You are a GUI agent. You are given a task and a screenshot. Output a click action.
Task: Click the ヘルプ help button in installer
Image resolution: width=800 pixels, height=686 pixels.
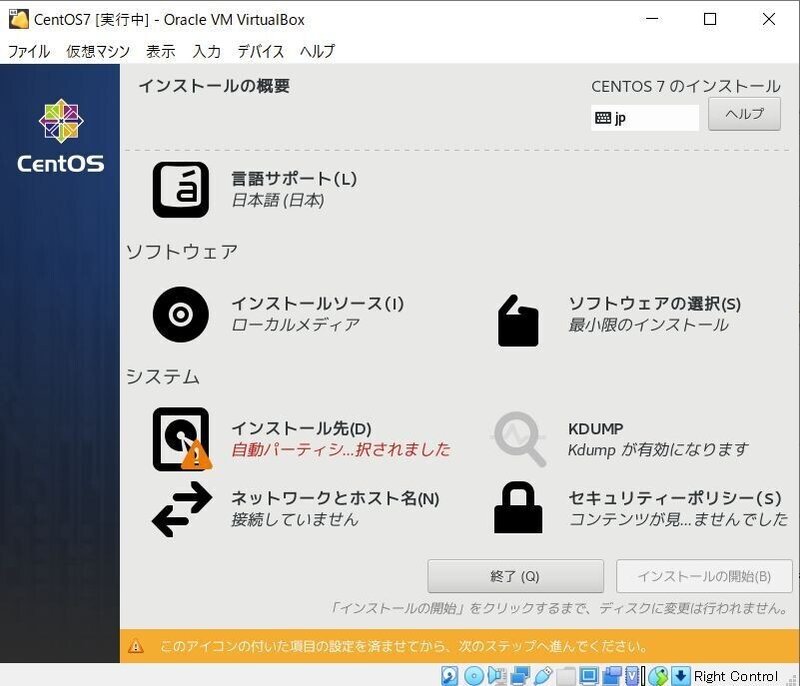[x=744, y=114]
